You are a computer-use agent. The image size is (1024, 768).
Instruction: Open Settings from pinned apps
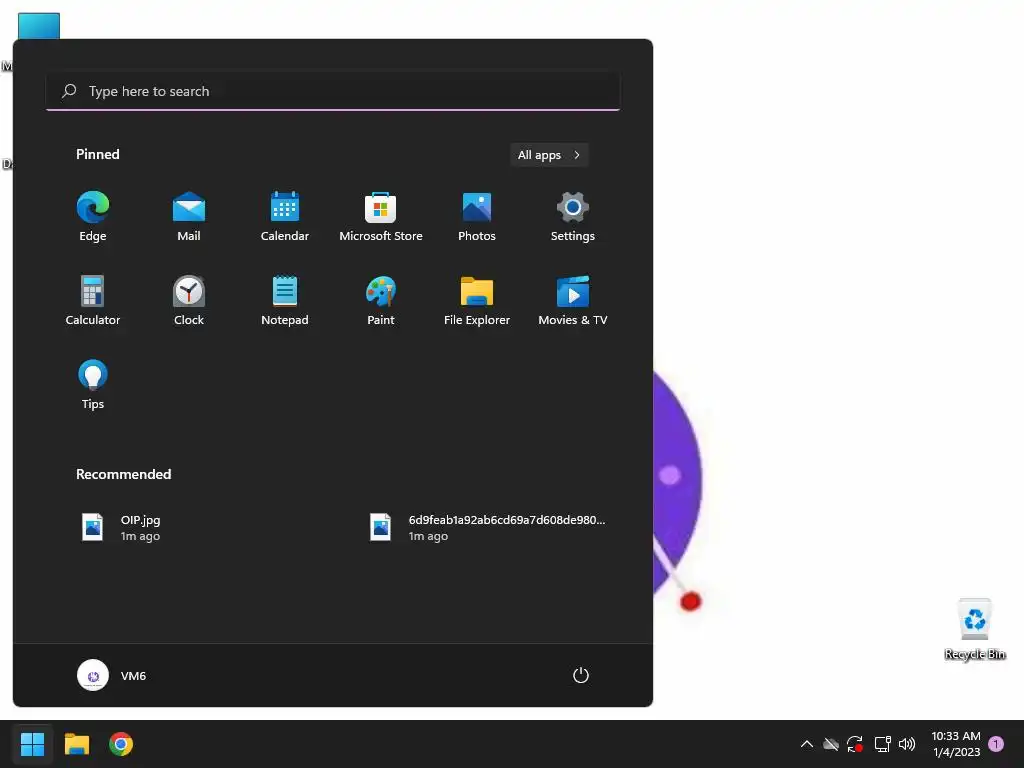tap(573, 217)
